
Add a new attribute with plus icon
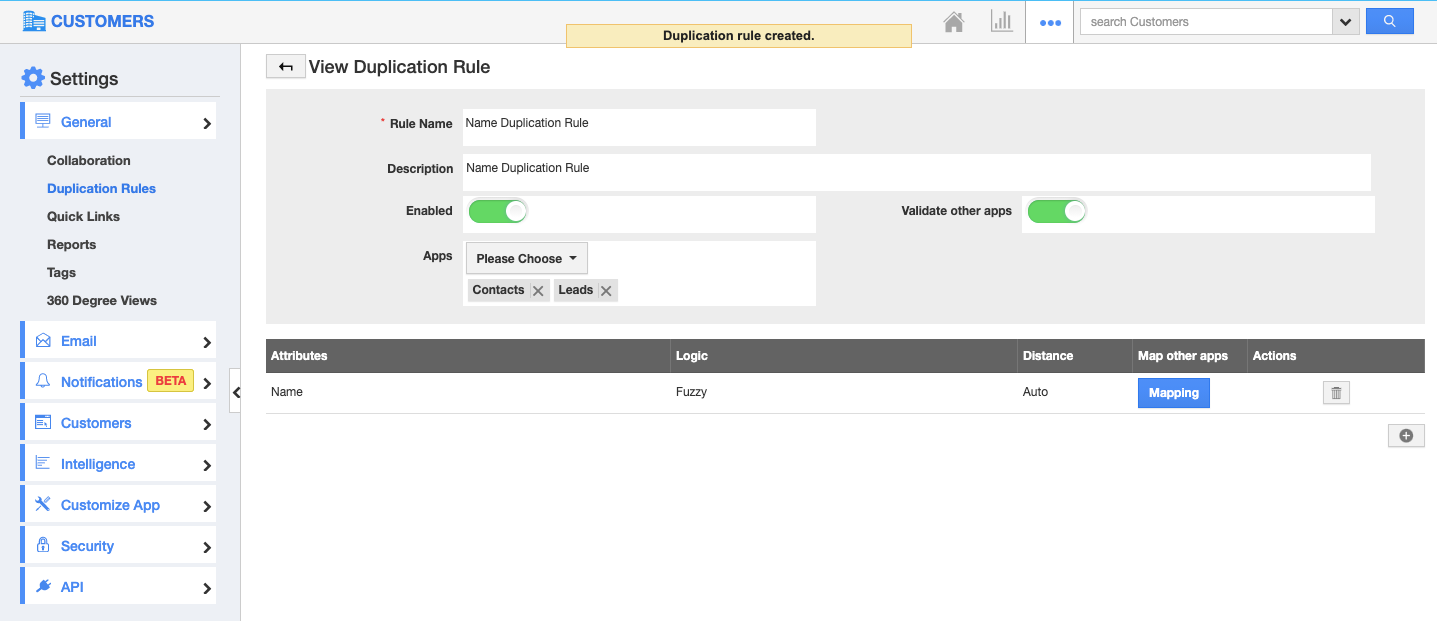1405,436
